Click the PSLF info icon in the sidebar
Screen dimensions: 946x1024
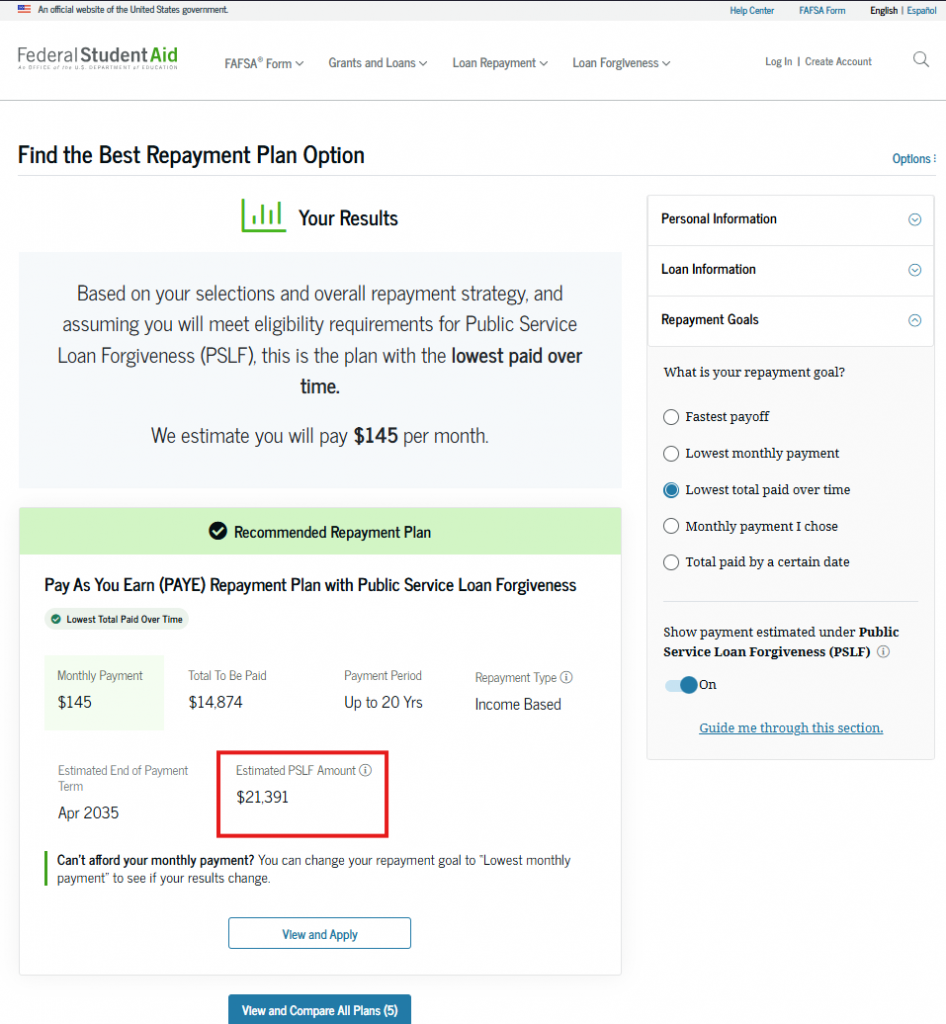pos(882,651)
